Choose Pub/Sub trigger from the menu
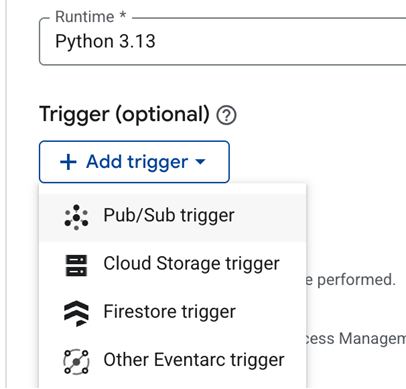The height and width of the screenshot is (389, 406). click(172, 218)
